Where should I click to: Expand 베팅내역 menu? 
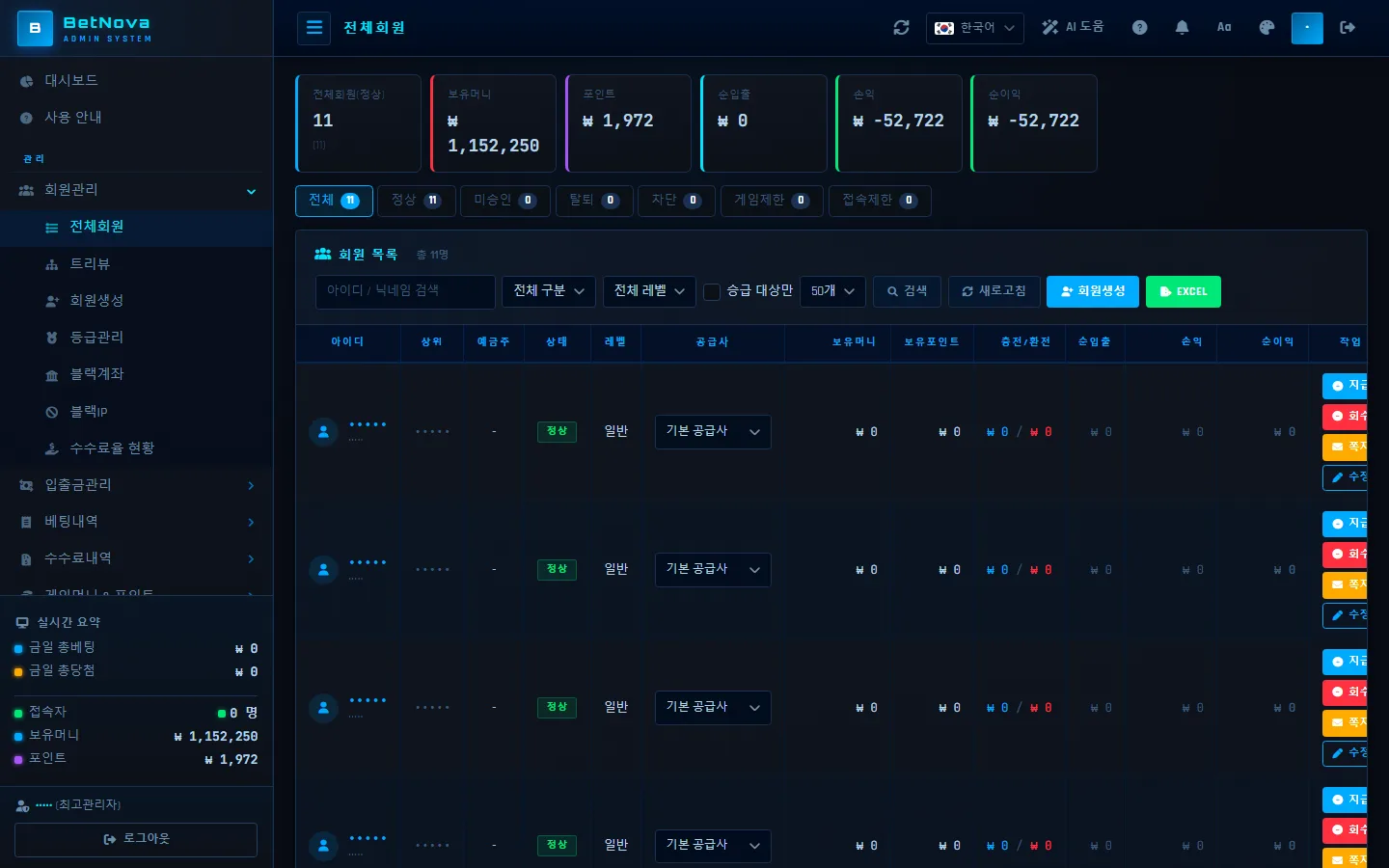pos(136,522)
